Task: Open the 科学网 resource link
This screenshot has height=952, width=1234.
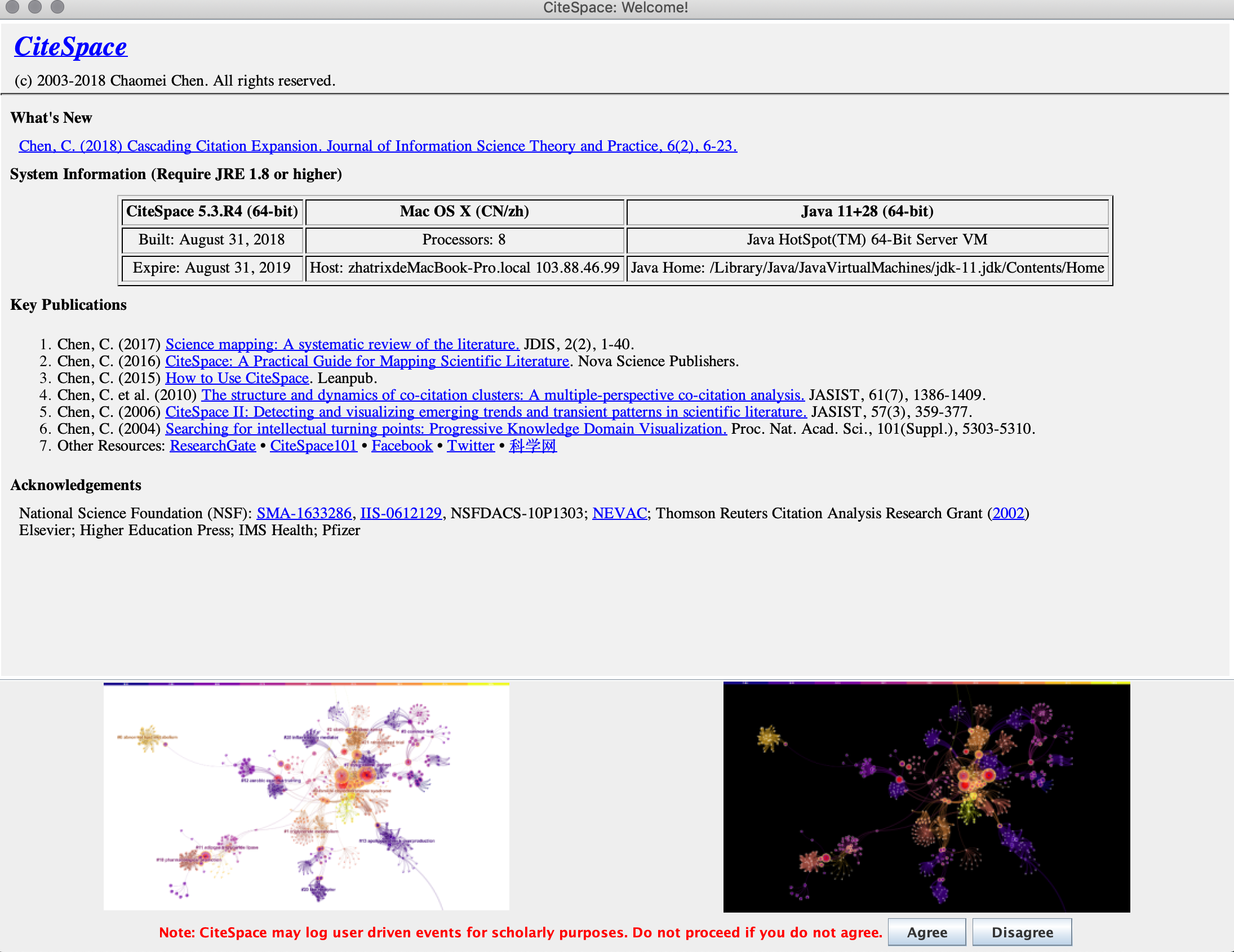Action: [x=532, y=446]
